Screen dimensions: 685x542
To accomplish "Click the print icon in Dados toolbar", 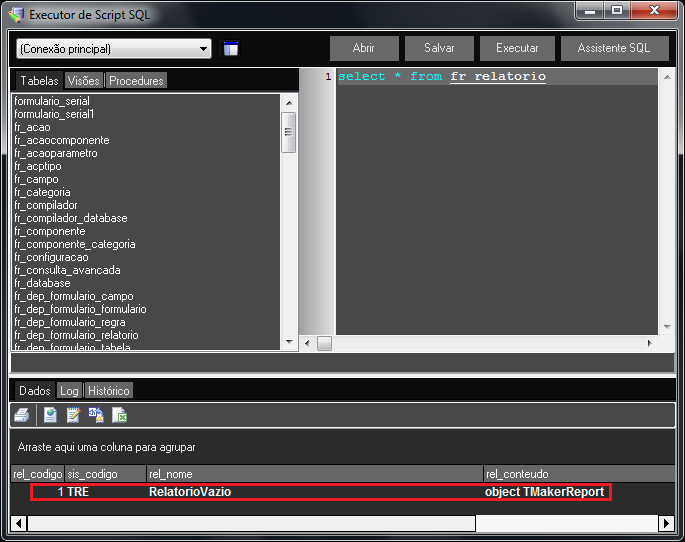I will (21, 415).
